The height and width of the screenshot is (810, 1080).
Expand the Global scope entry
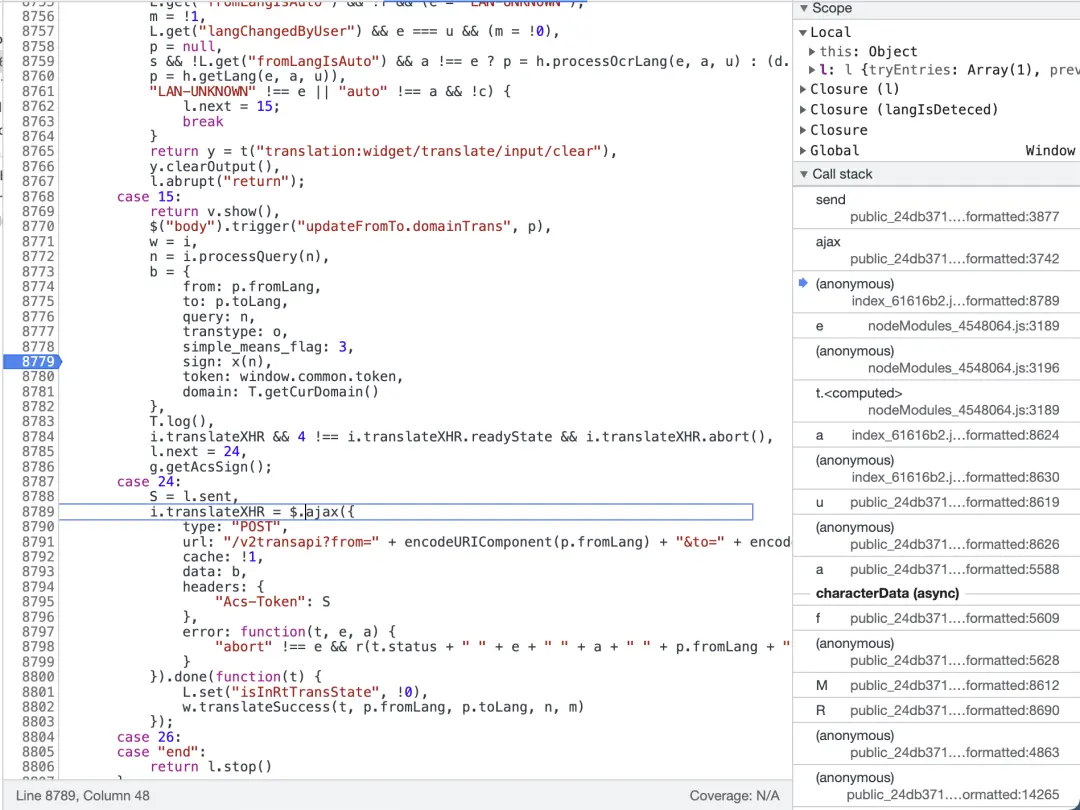pyautogui.click(x=803, y=150)
